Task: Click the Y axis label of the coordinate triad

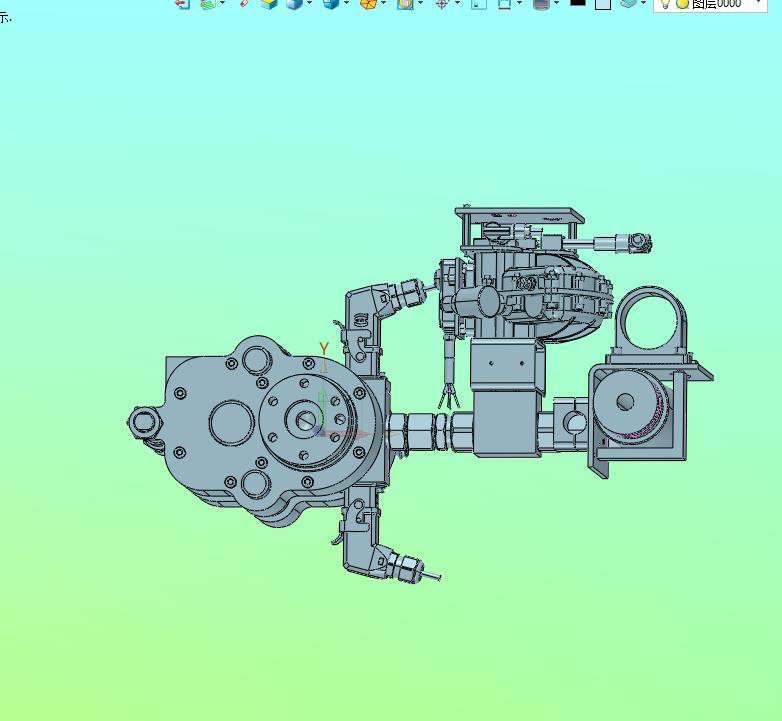Action: click(324, 349)
